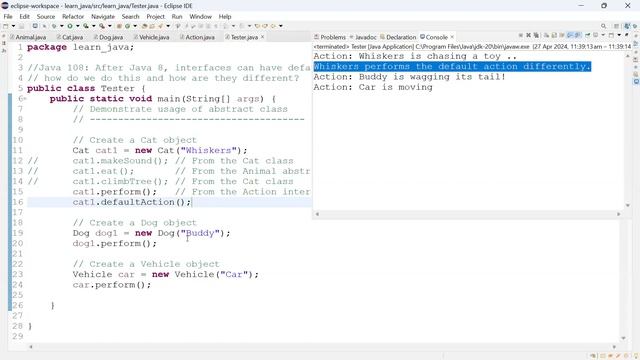The image size is (640, 360).
Task: Collapse the main method fold marker at line 6
Action: pos(25,99)
